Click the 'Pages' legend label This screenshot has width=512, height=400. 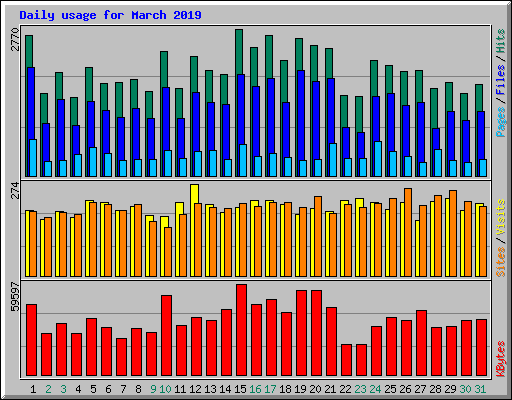[501, 122]
